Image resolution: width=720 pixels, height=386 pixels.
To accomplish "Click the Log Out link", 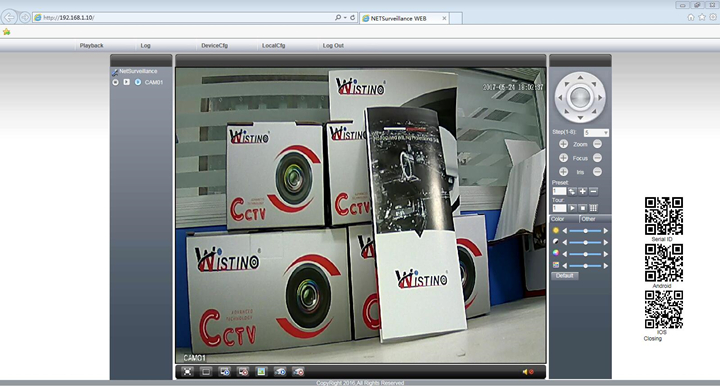I will 333,45.
